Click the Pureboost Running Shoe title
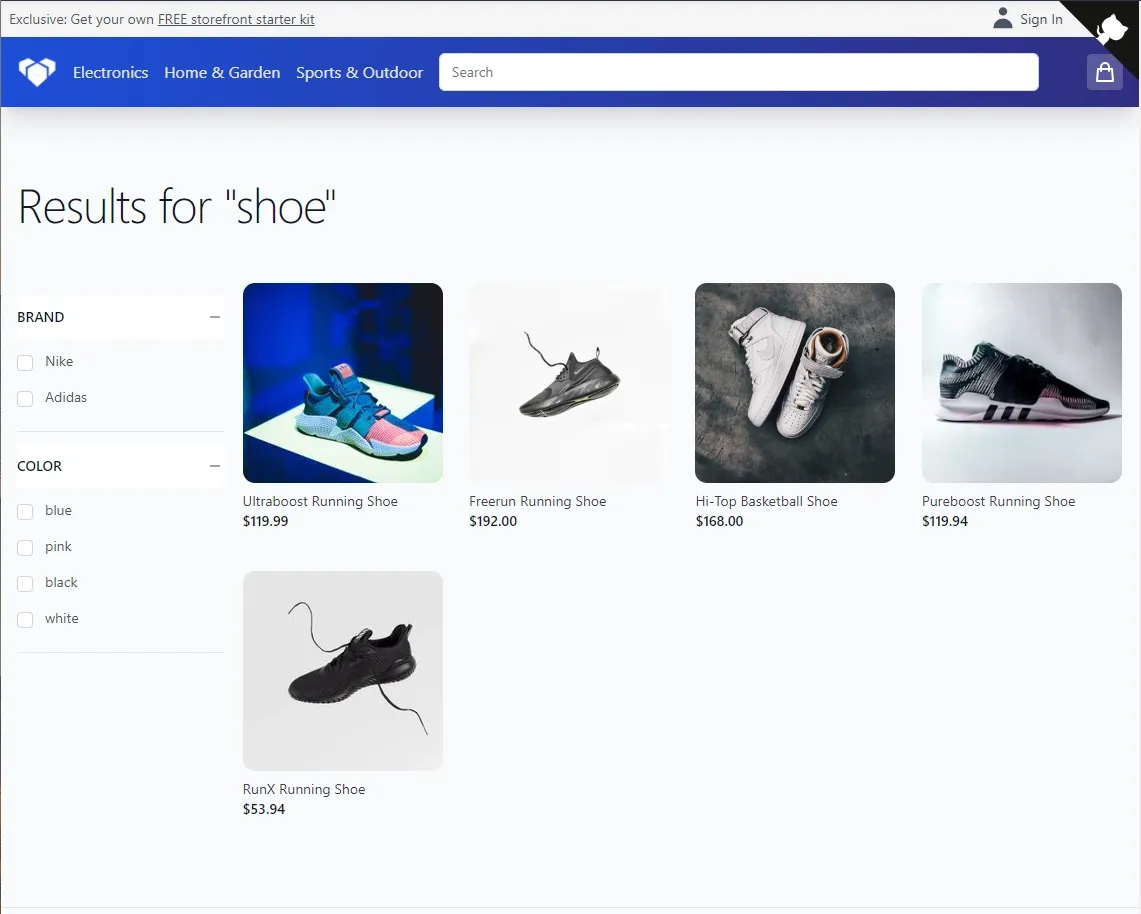Viewport: 1141px width, 914px height. coord(998,501)
